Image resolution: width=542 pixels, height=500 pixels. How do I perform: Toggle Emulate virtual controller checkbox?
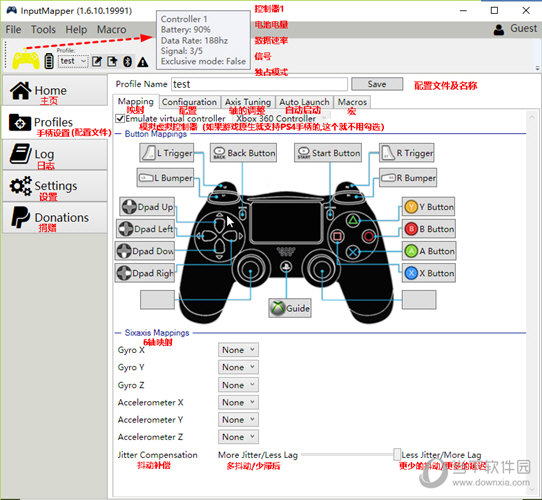click(x=120, y=119)
